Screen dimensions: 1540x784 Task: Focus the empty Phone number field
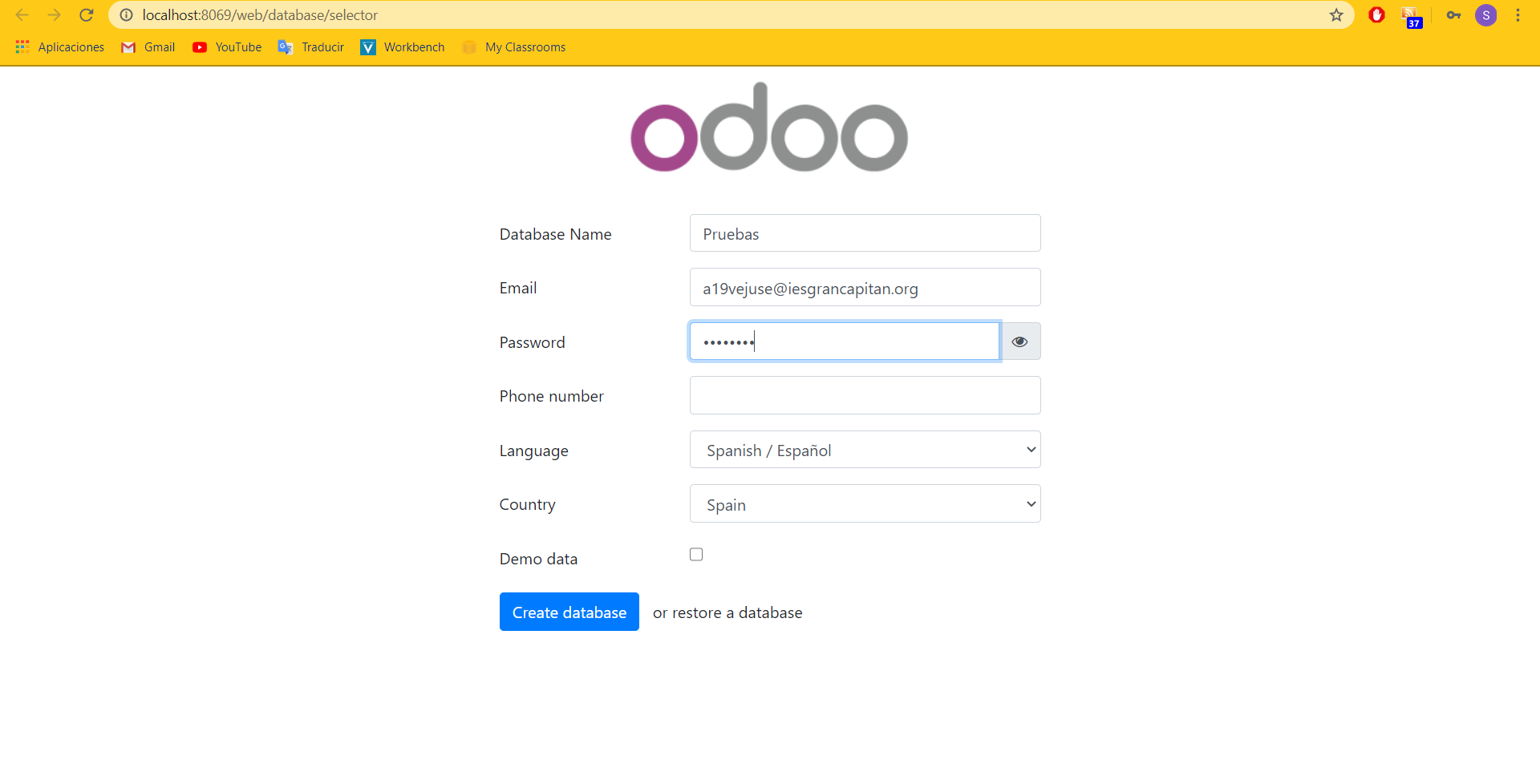pos(865,395)
